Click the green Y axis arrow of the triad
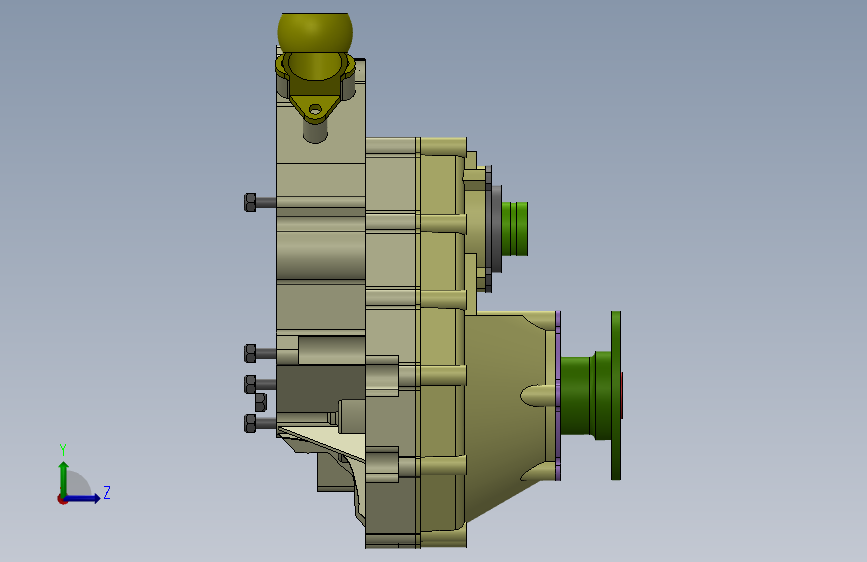 (64, 478)
